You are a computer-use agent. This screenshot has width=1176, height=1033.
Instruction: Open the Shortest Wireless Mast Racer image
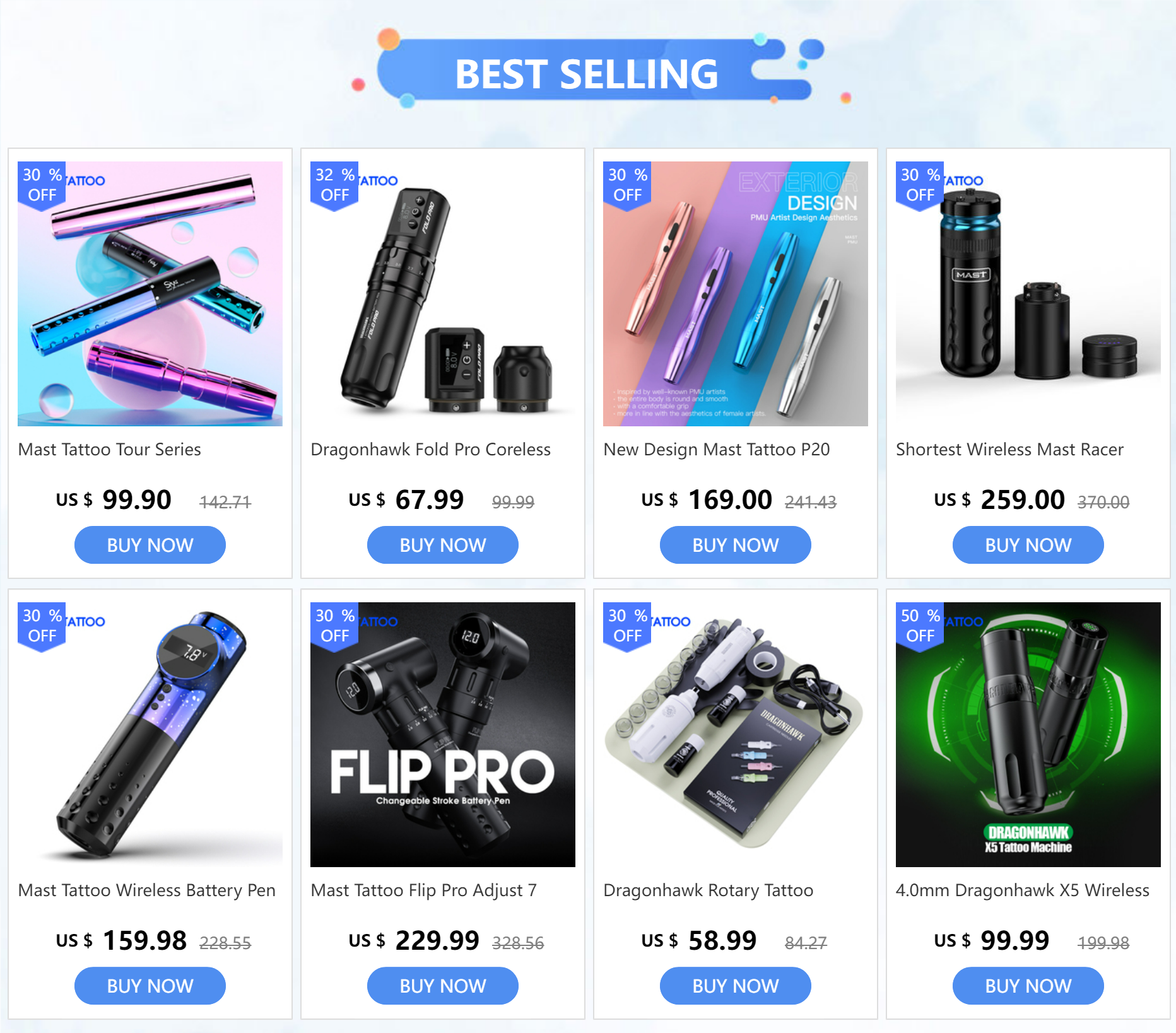click(1028, 294)
